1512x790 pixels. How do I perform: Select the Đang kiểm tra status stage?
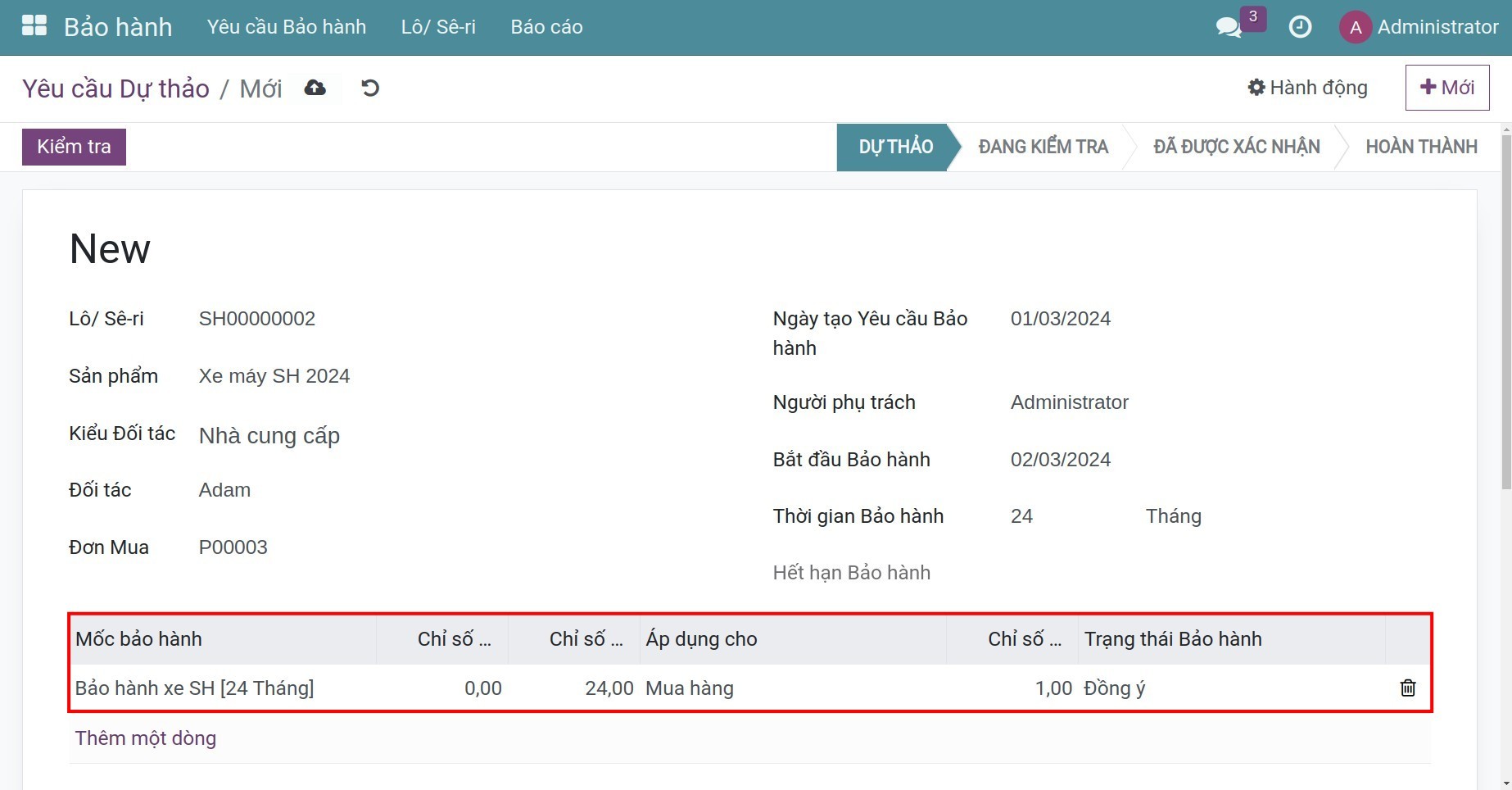pyautogui.click(x=1043, y=147)
